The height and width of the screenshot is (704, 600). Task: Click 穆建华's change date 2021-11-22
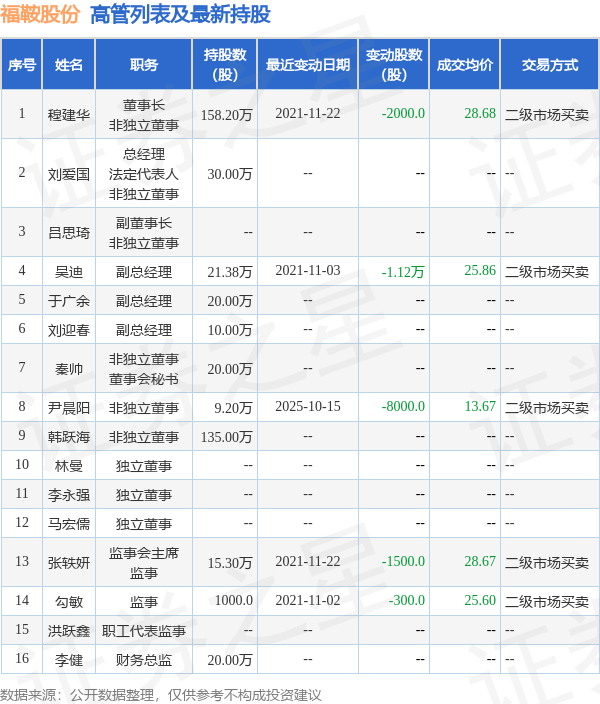(308, 113)
